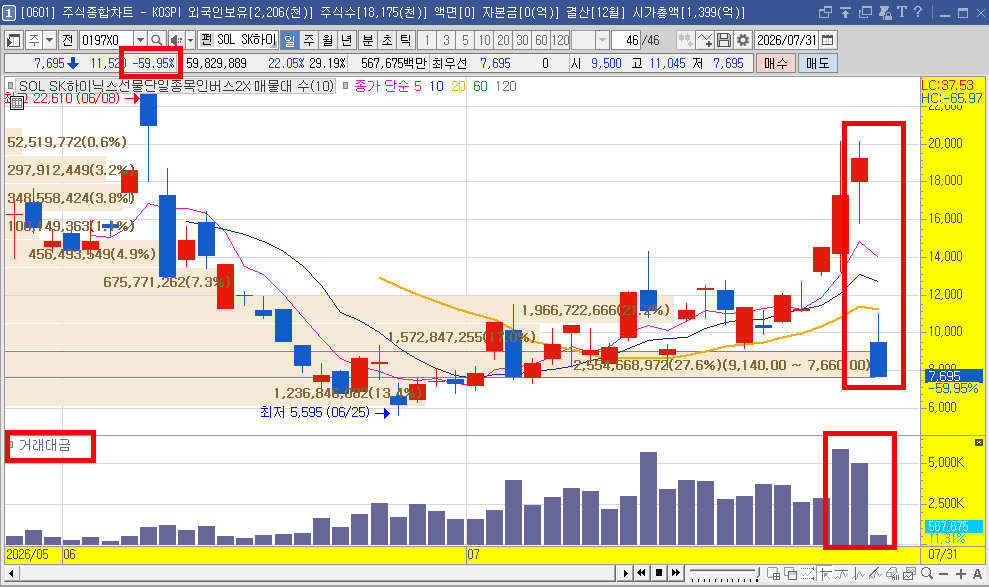Open chart settings gear icon
The image size is (989, 587).
(743, 40)
